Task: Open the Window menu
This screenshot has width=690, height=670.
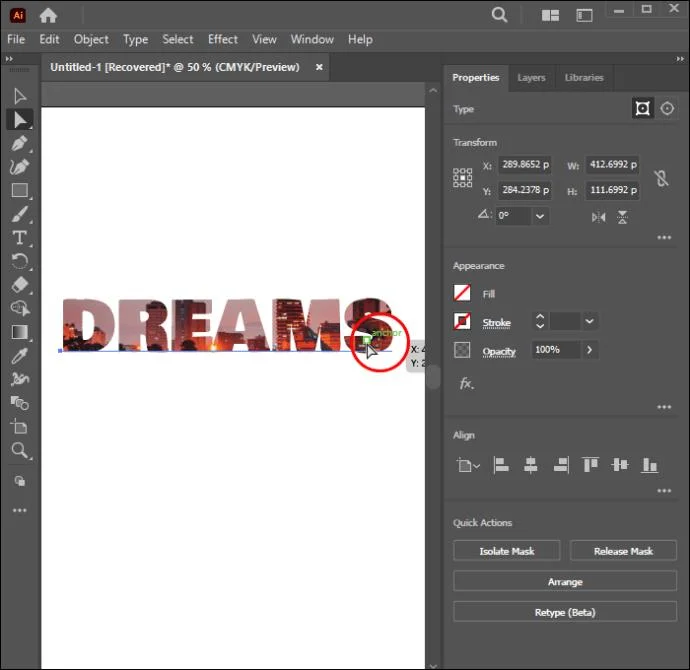Action: click(x=312, y=39)
